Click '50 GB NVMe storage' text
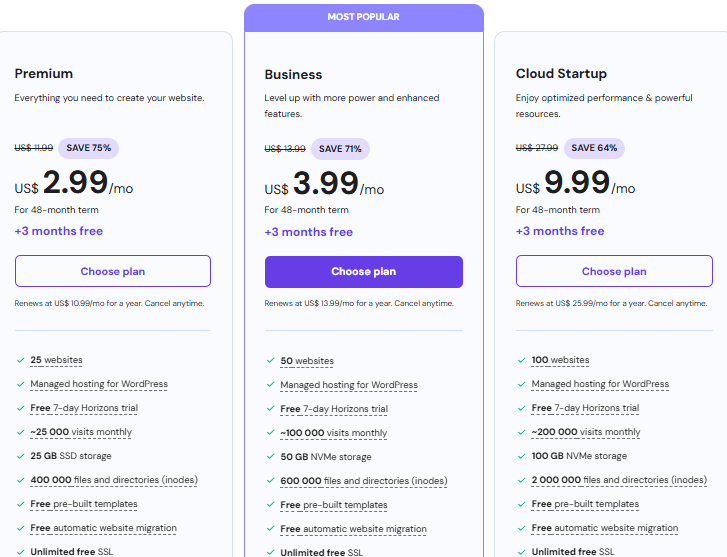727x557 pixels. [326, 457]
